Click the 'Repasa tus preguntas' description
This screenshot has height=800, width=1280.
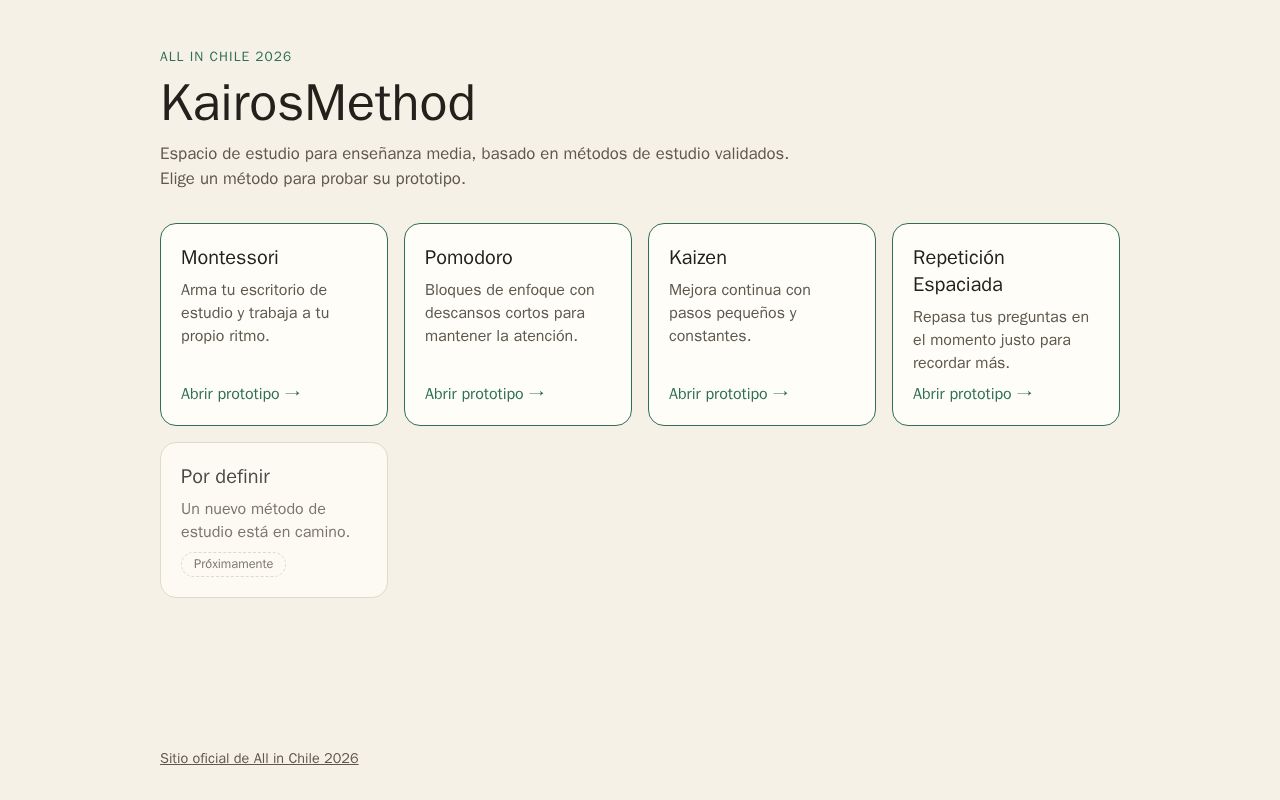(1001, 340)
